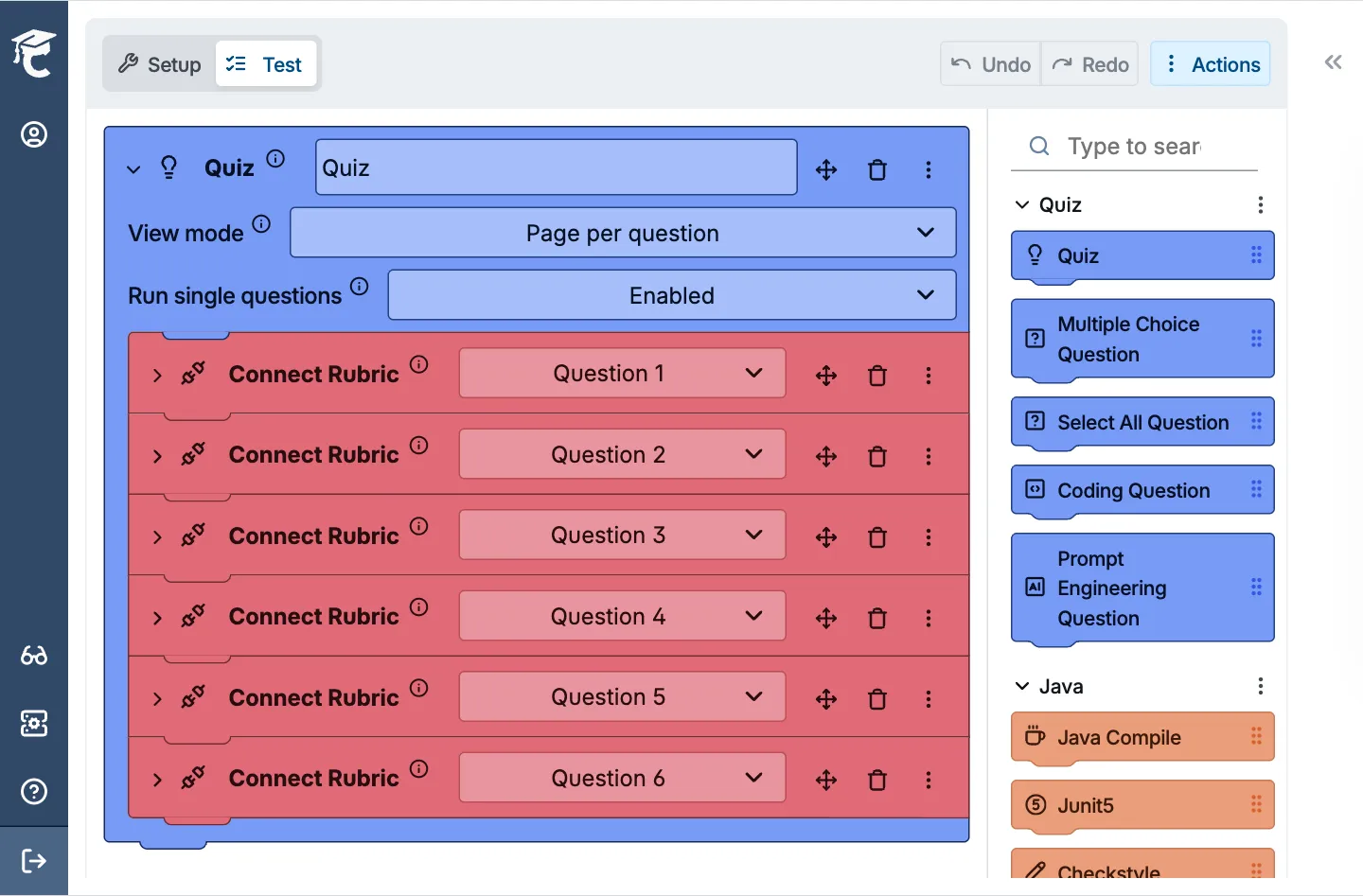Click the trash icon on Question 3 rubric

pyautogui.click(x=877, y=536)
